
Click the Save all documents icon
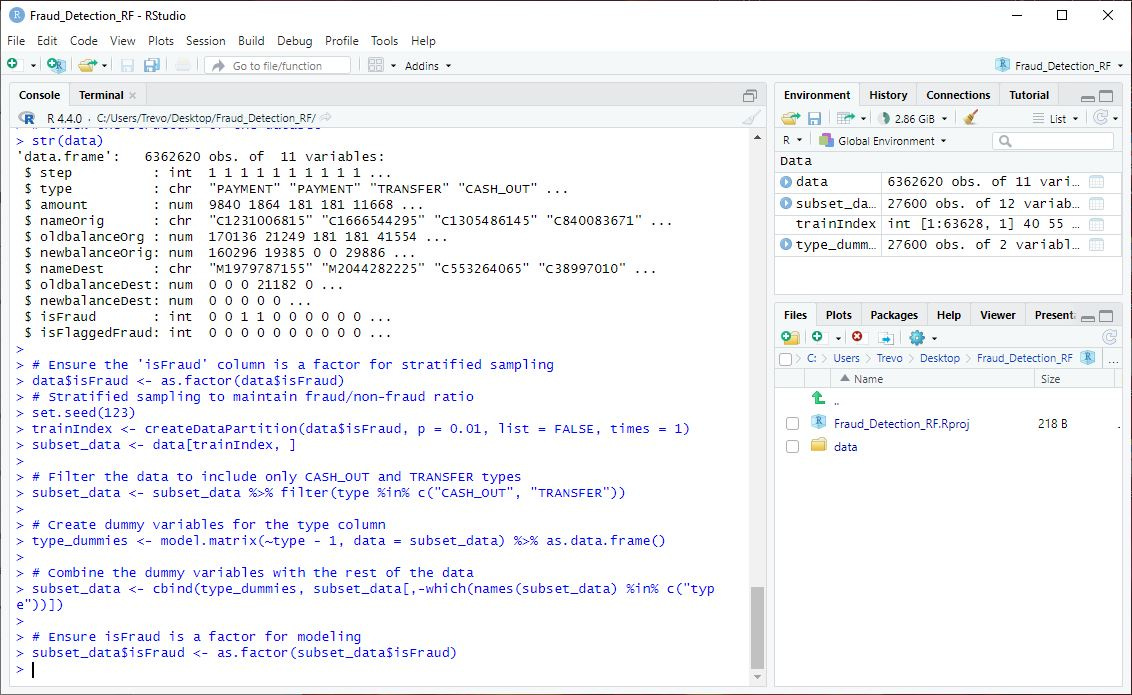pyautogui.click(x=152, y=66)
